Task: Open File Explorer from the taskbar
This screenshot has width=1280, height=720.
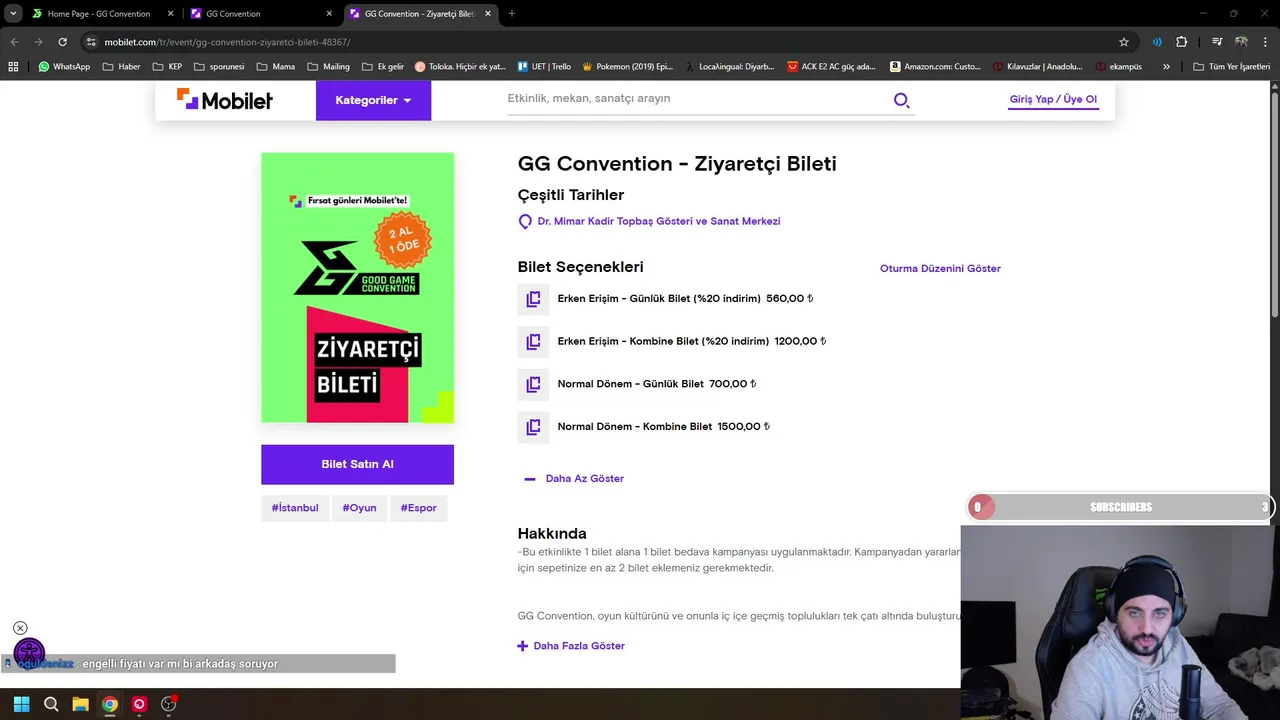Action: click(x=80, y=704)
